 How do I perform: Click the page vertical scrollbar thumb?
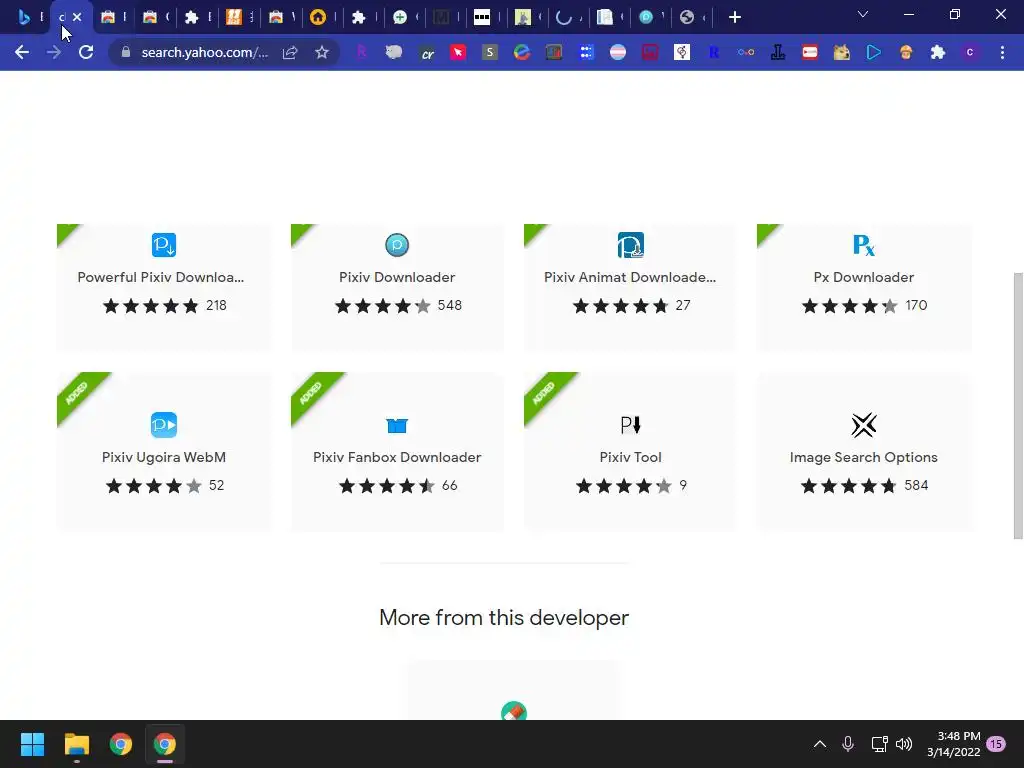[x=1017, y=405]
